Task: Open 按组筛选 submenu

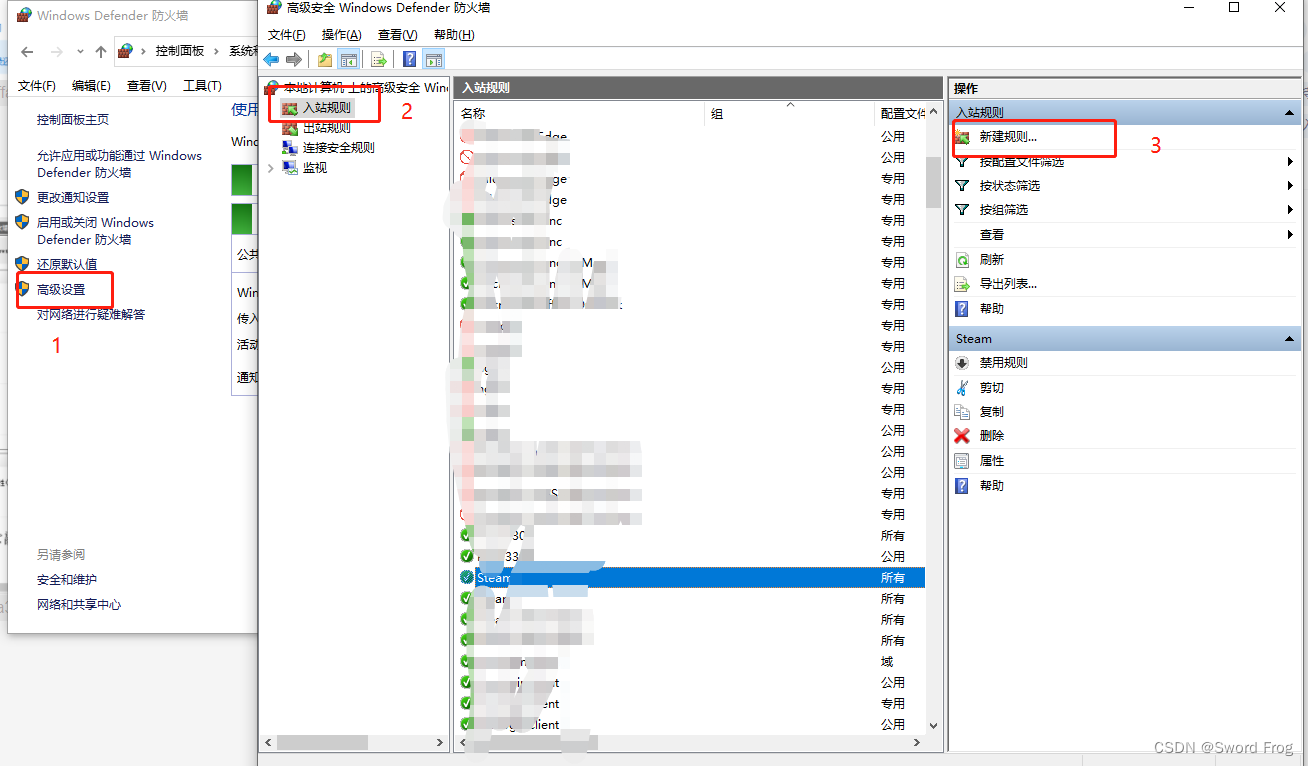Action: pyautogui.click(x=1126, y=209)
